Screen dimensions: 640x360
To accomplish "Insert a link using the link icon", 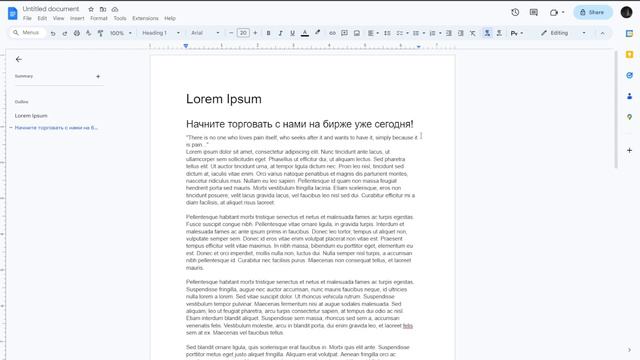I will coord(332,33).
